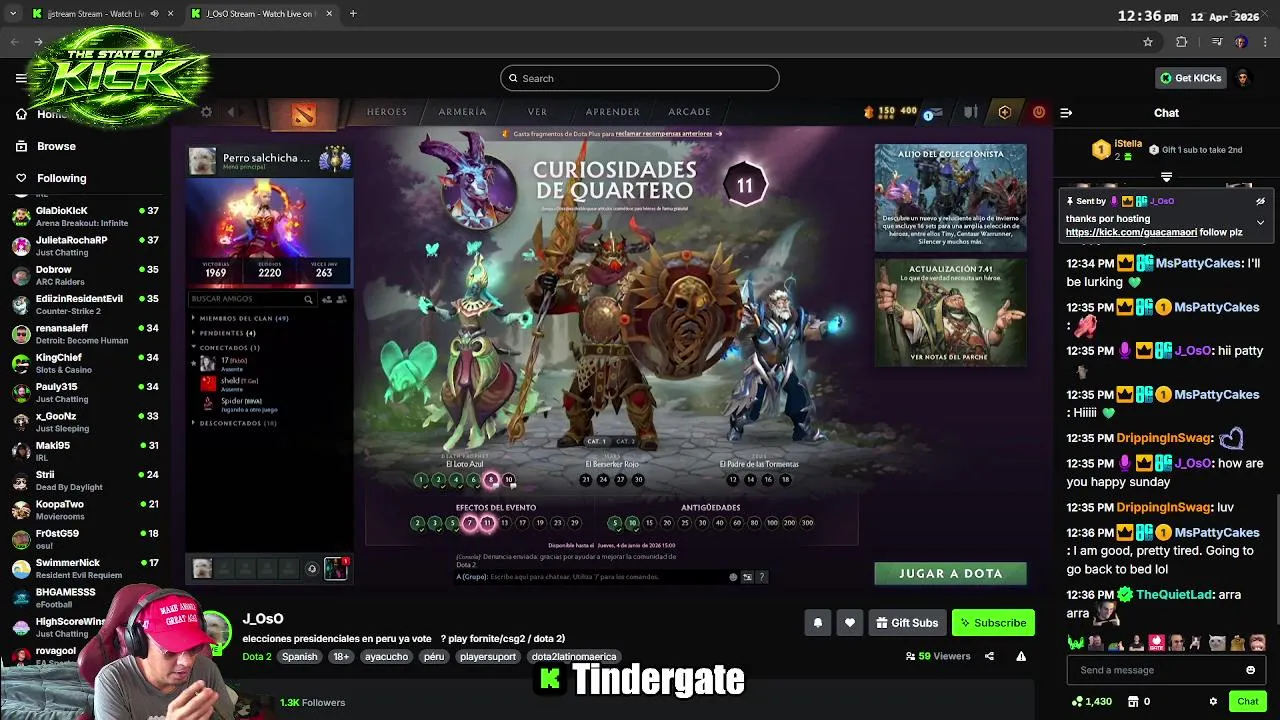The height and width of the screenshot is (720, 1280).
Task: Open the Dota mail inbox icon
Action: (x=933, y=112)
